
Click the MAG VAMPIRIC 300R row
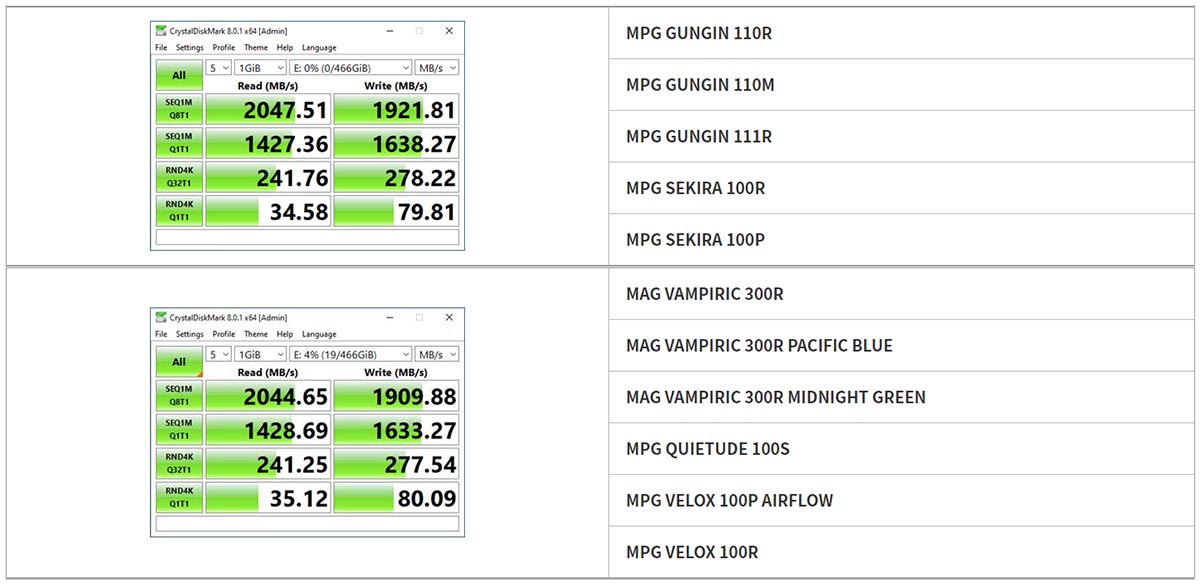pyautogui.click(x=904, y=294)
